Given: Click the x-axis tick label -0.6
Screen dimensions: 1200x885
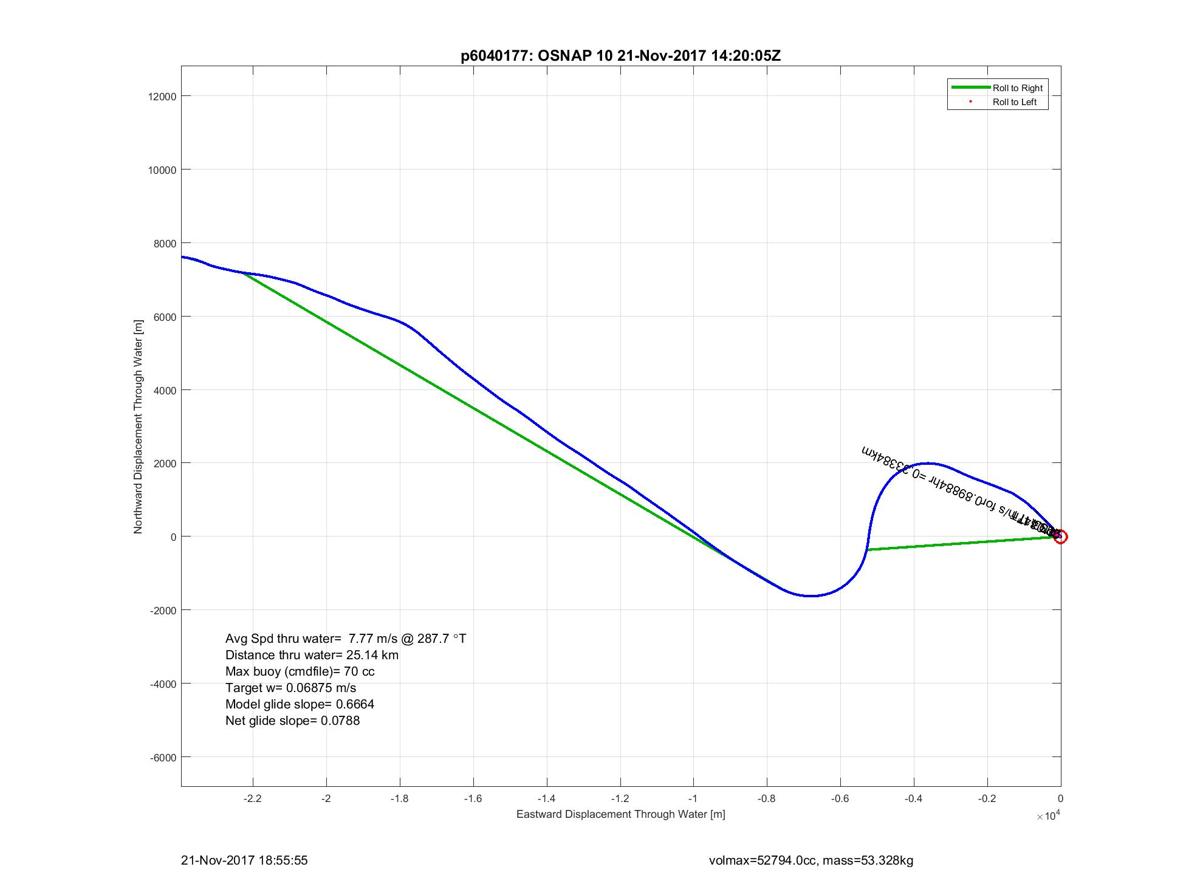Looking at the screenshot, I should [840, 799].
